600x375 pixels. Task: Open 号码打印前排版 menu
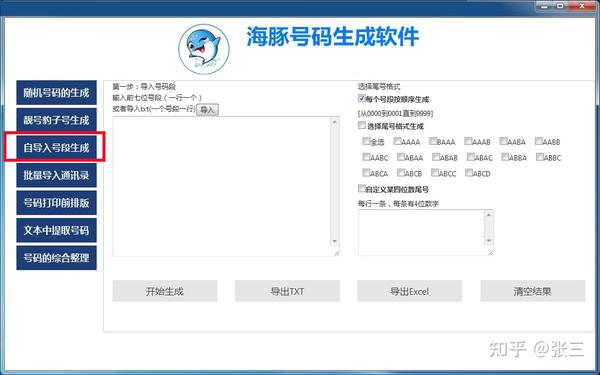(x=56, y=203)
